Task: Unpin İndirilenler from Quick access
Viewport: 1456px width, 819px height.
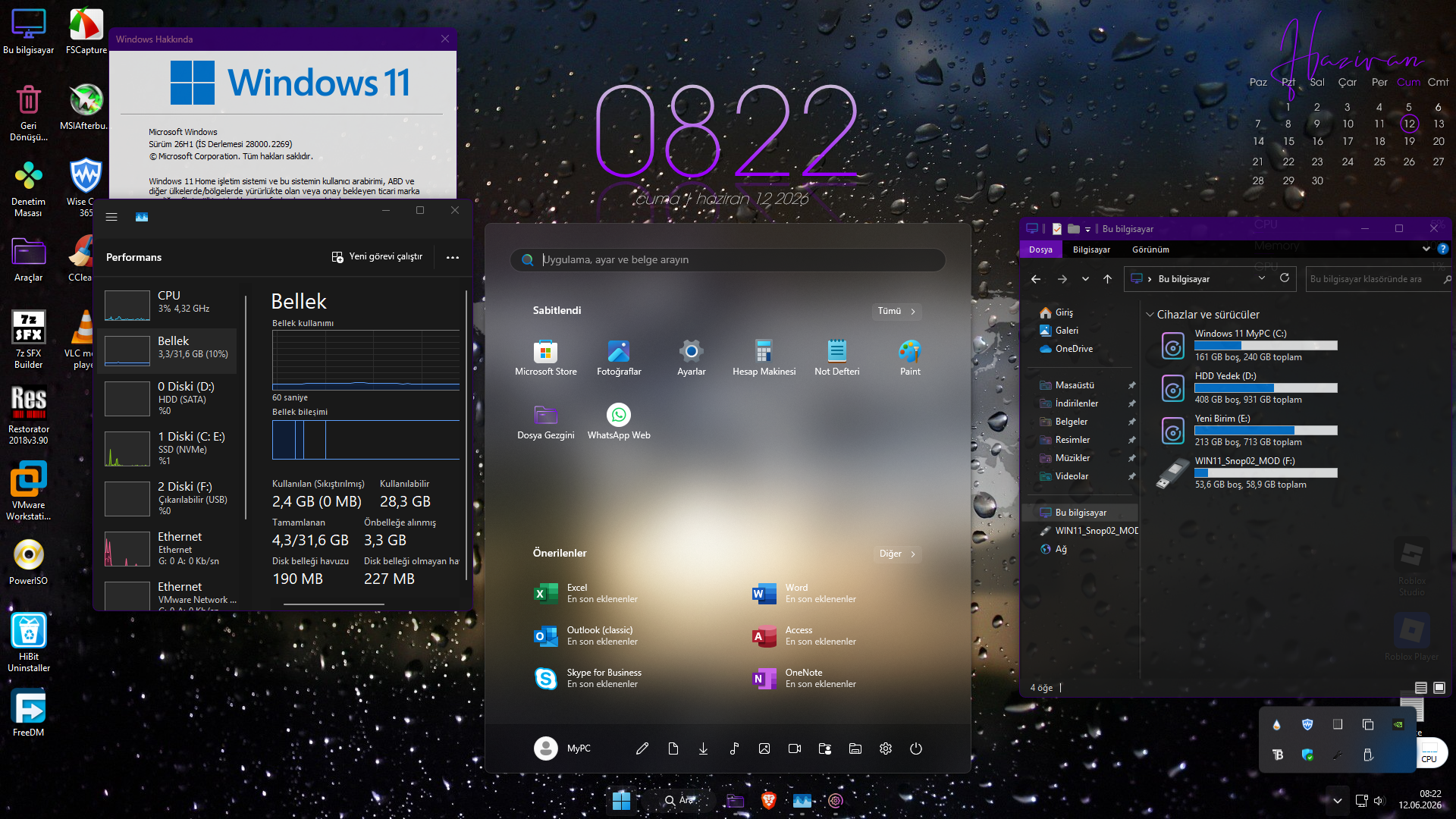Action: click(1132, 403)
